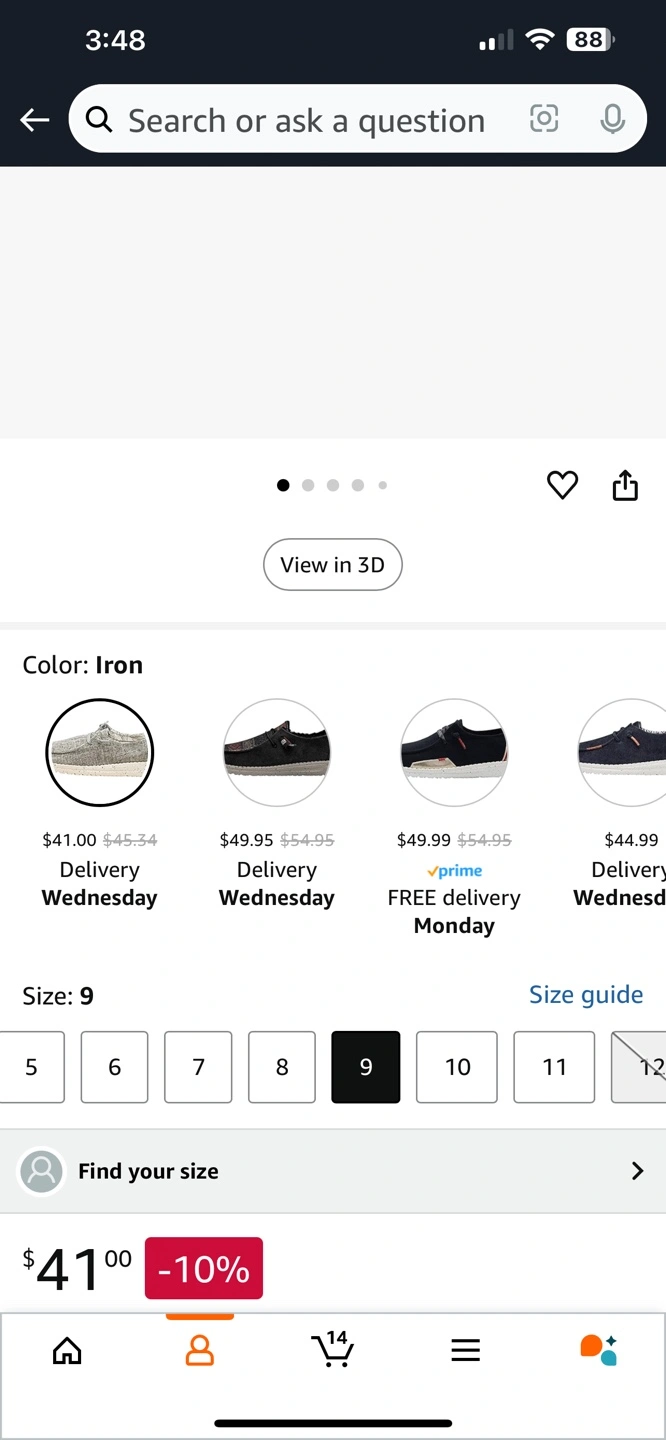The image size is (666, 1440).
Task: Open the Rufus AI assistant icon
Action: (599, 1350)
